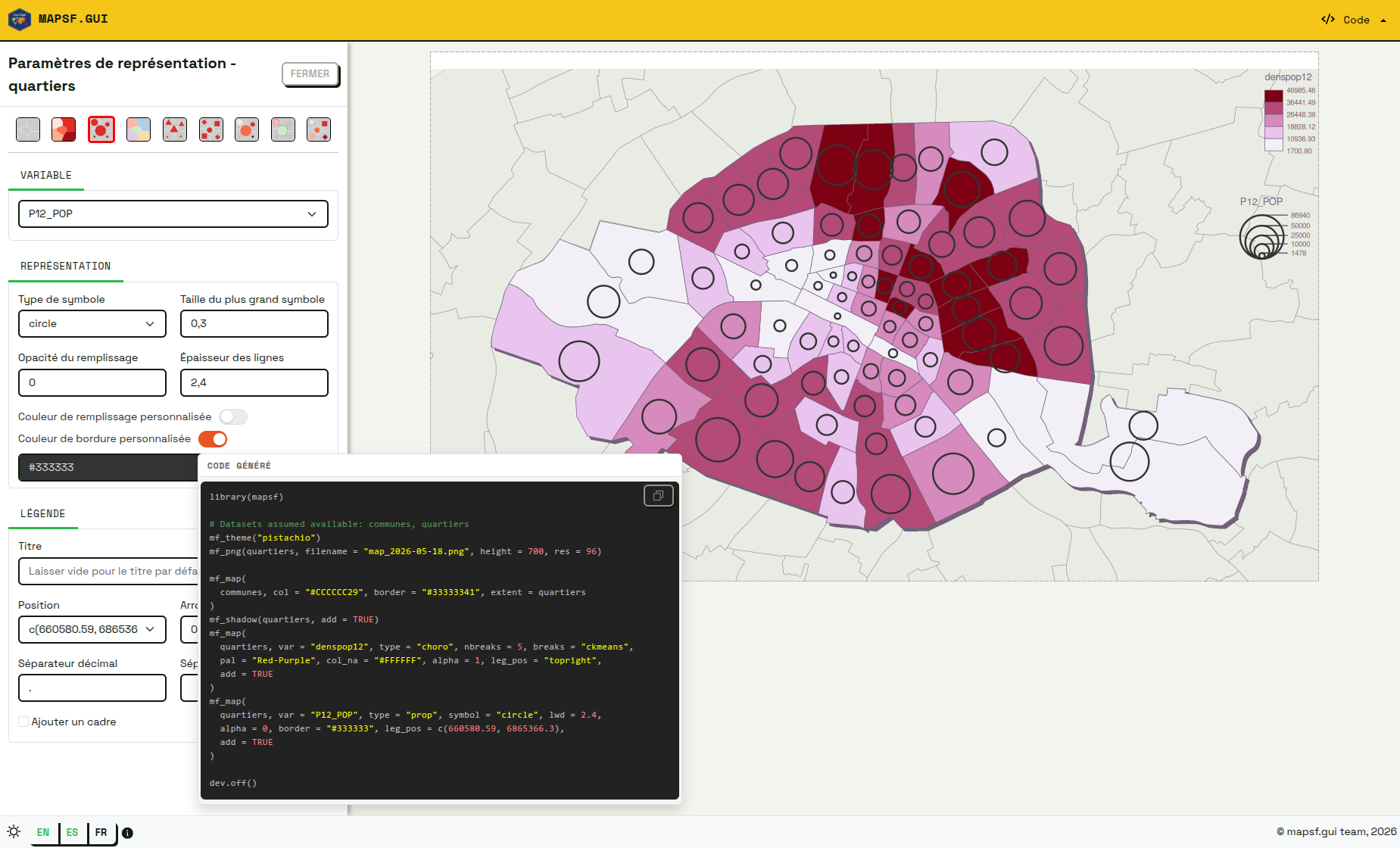The image size is (1400, 848).
Task: Click the dev.off() code line
Action: (233, 783)
